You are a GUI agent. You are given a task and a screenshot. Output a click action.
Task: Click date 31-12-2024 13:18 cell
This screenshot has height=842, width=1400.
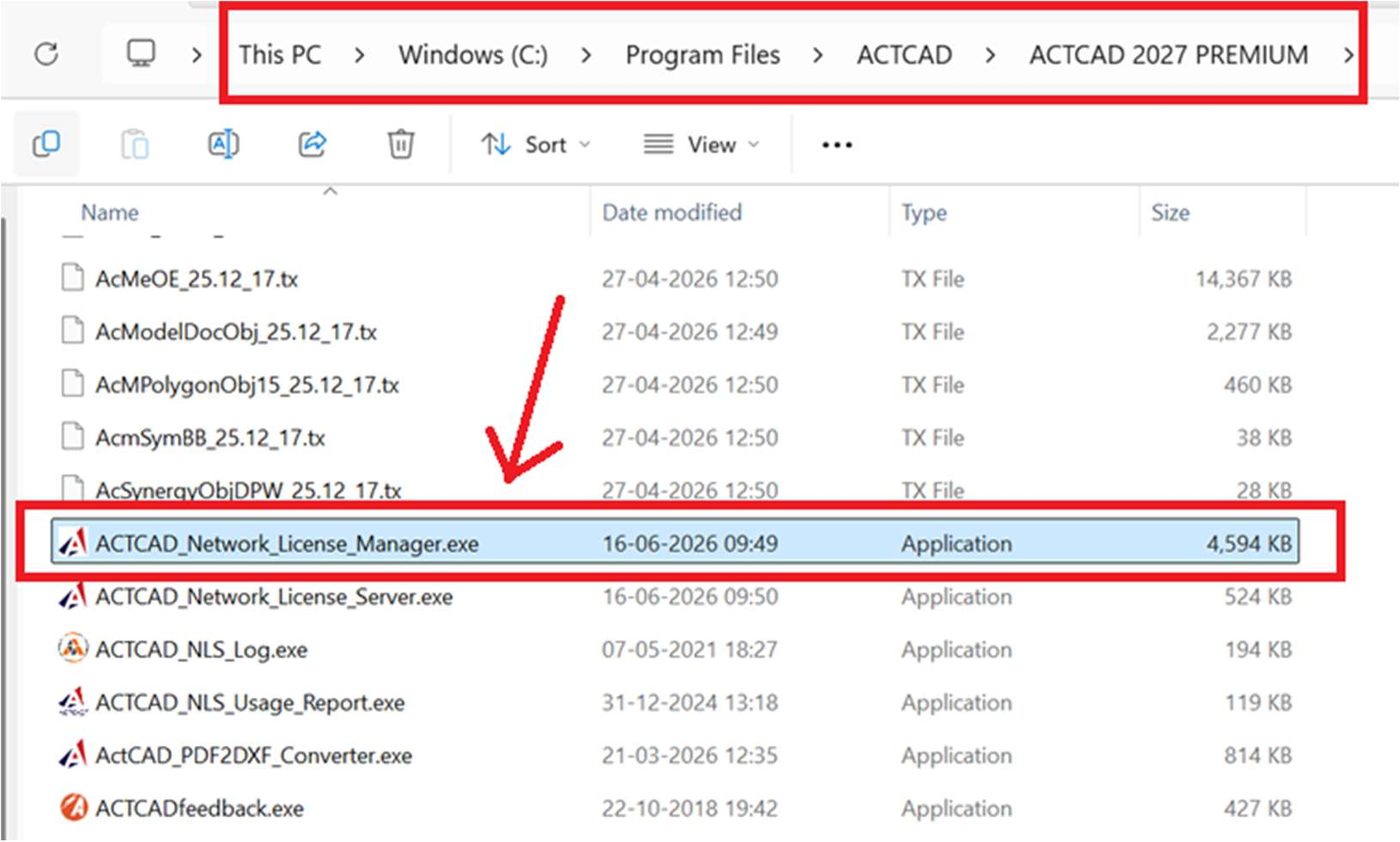690,704
